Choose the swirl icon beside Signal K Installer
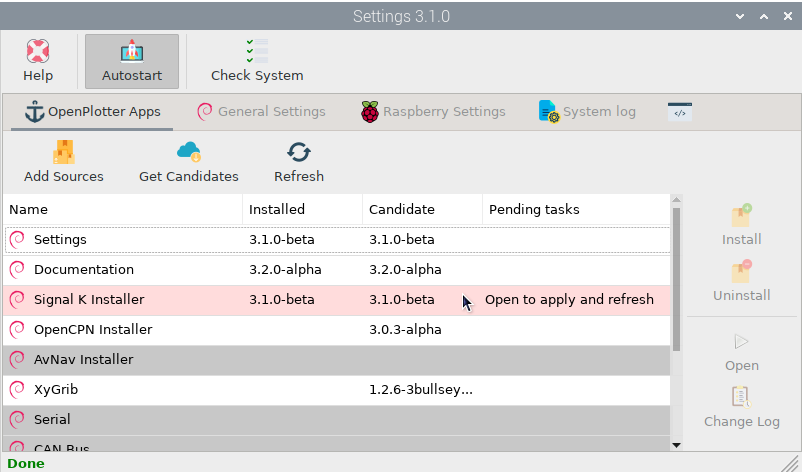This screenshot has height=474, width=802. [x=17, y=300]
